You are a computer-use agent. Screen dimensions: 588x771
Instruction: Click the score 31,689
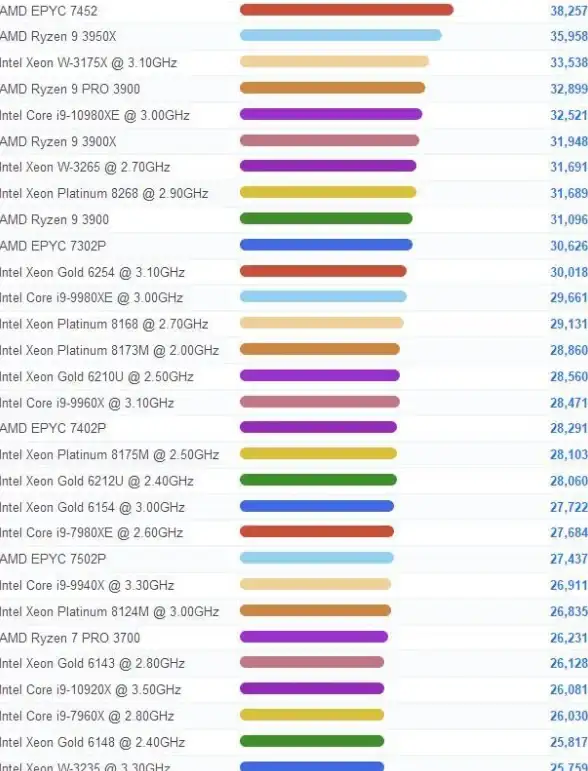tap(569, 193)
